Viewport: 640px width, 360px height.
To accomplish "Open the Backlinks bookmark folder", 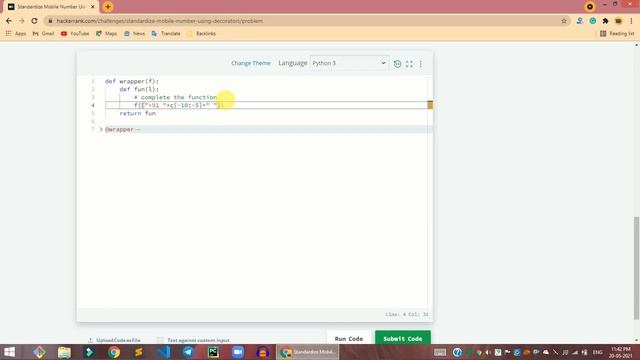I will pyautogui.click(x=201, y=33).
